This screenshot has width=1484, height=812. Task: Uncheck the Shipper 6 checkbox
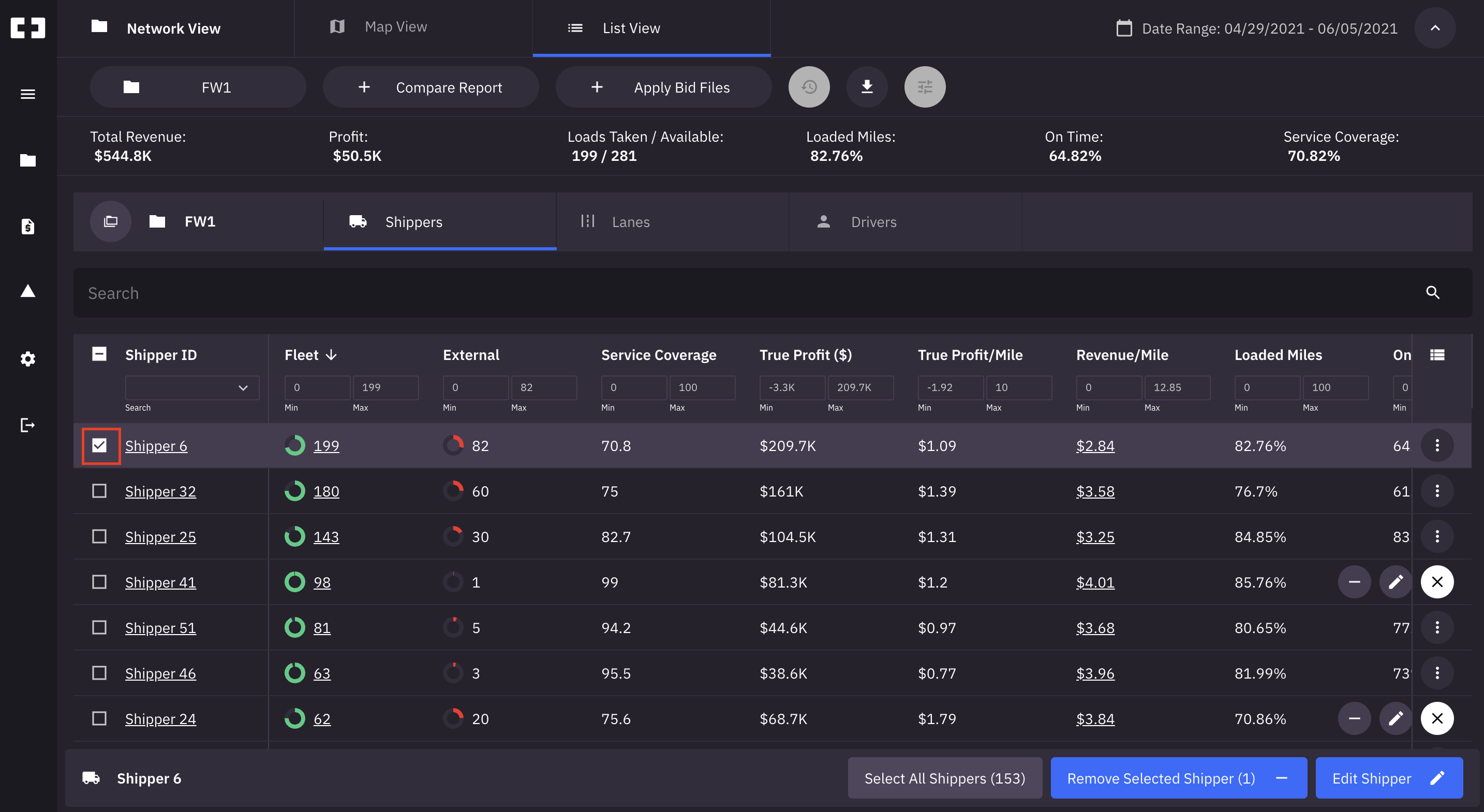point(100,445)
